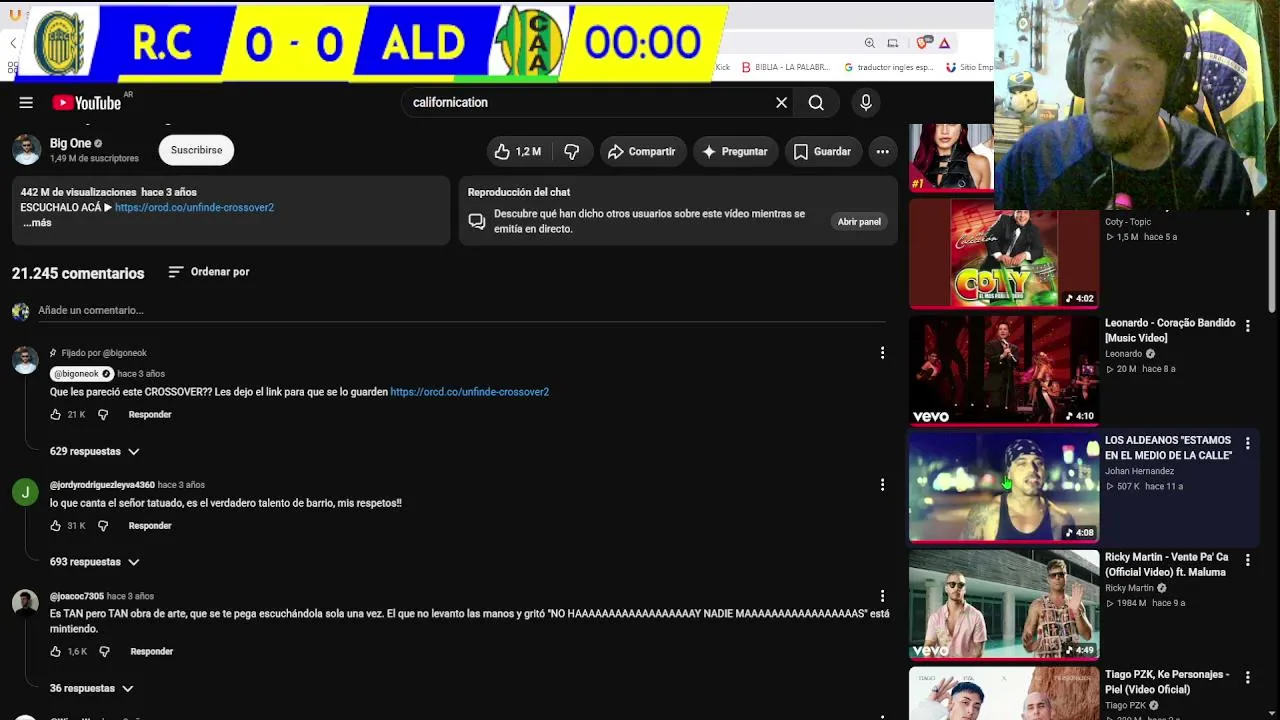Open the Tiago PZK, Ke Personajes - Piel title
This screenshot has width=1280, height=720.
coord(1167,682)
